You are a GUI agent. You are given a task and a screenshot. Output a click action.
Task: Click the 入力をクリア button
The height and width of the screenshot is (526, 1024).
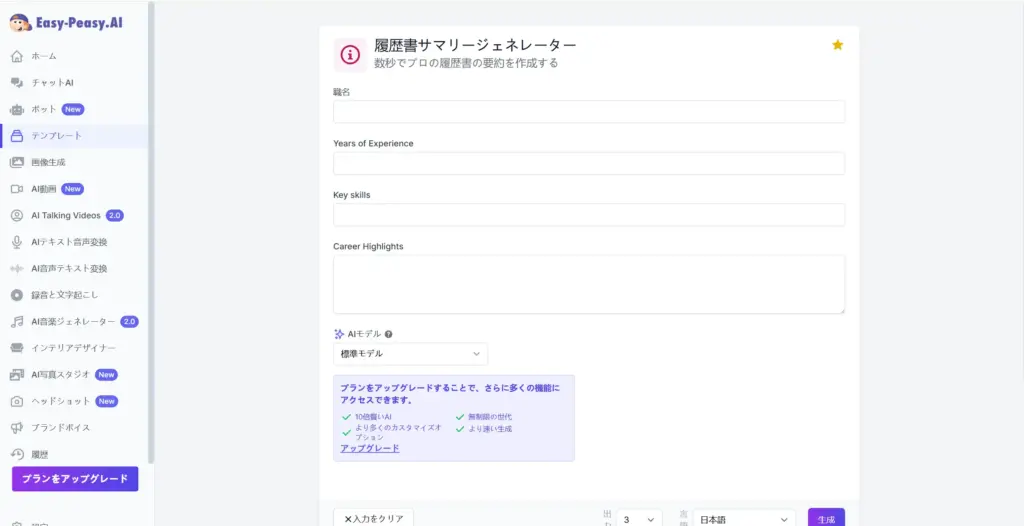point(373,518)
